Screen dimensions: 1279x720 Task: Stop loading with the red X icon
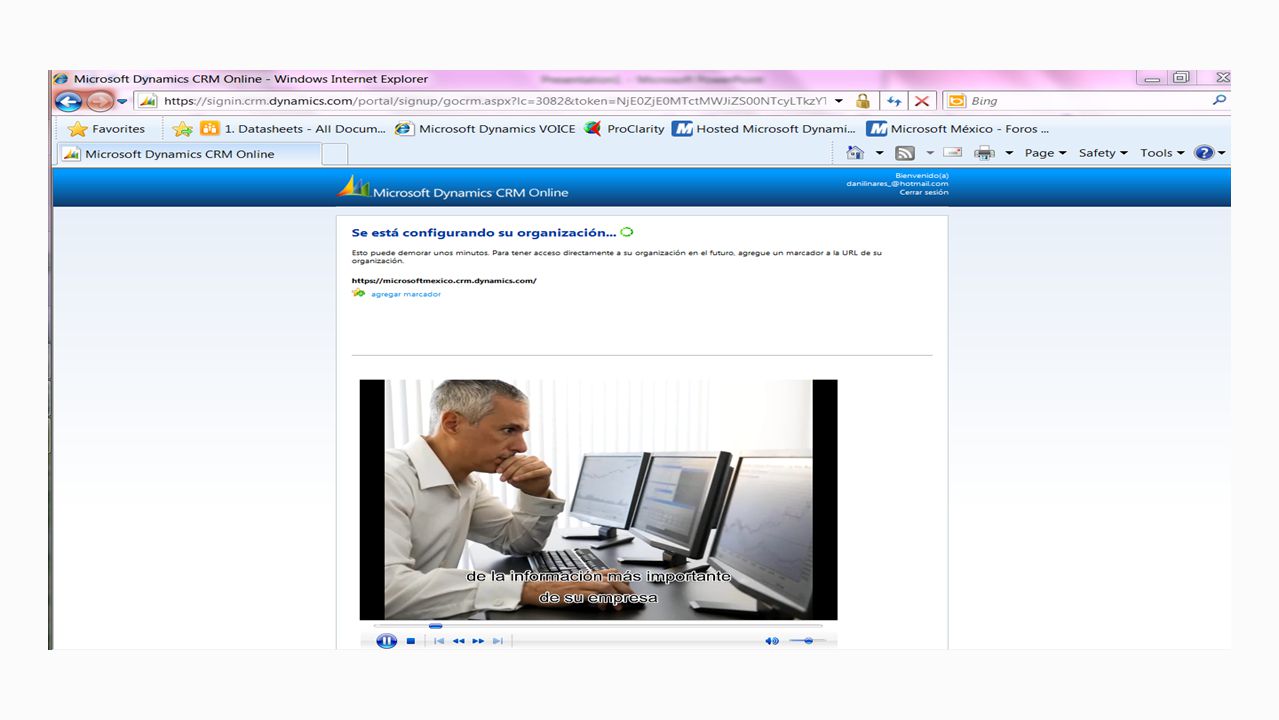click(x=922, y=101)
